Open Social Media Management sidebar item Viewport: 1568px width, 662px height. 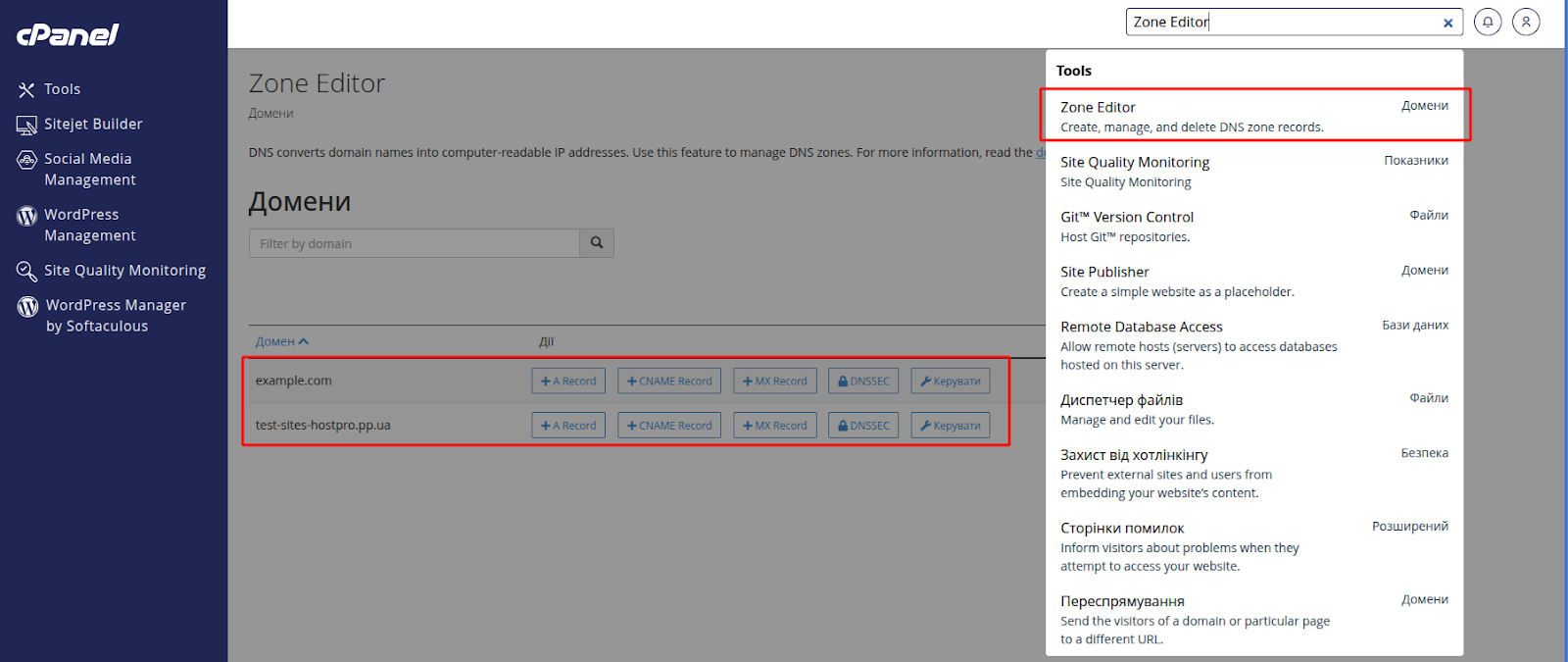tap(89, 169)
